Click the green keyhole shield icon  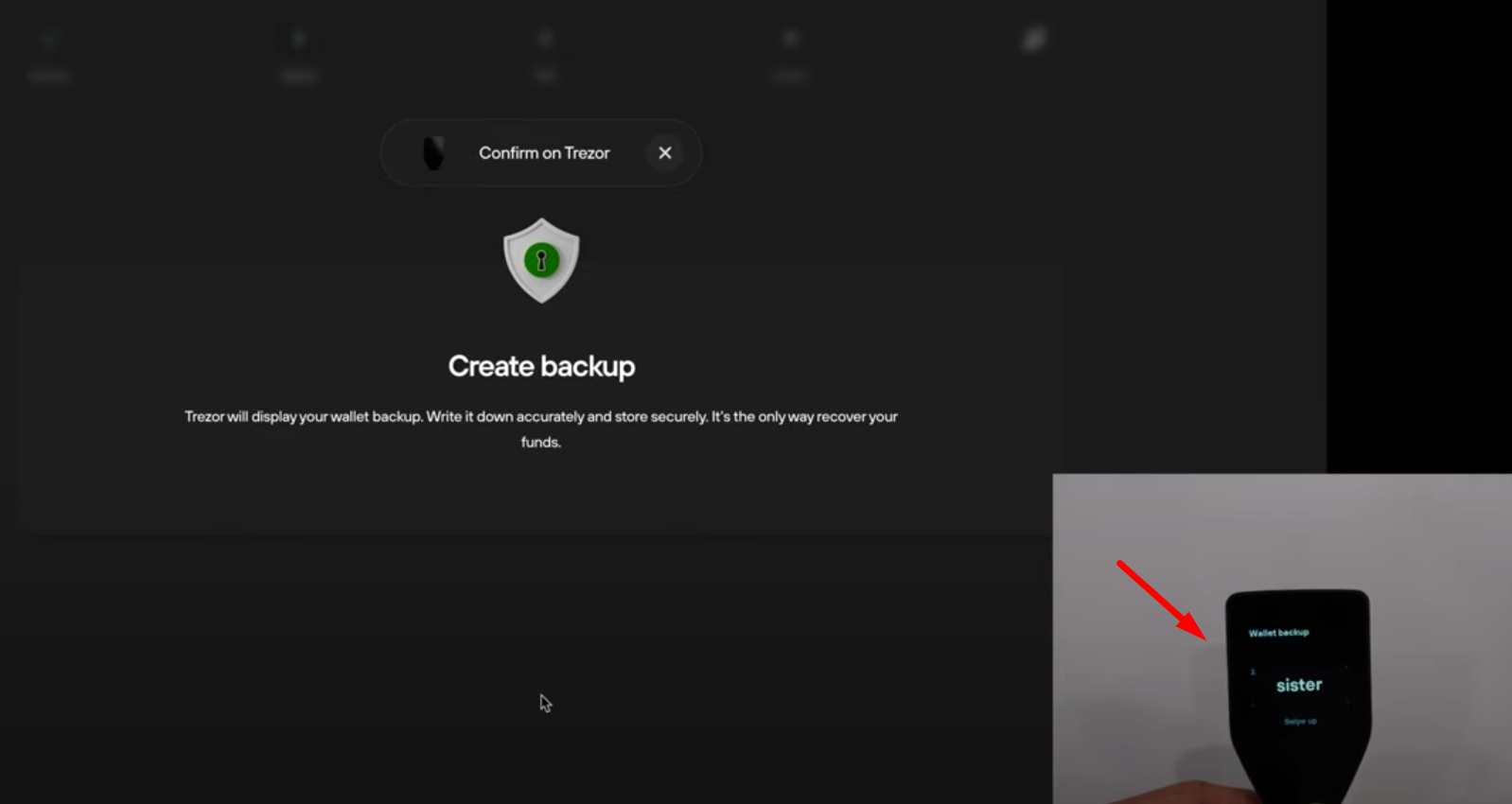pos(541,260)
